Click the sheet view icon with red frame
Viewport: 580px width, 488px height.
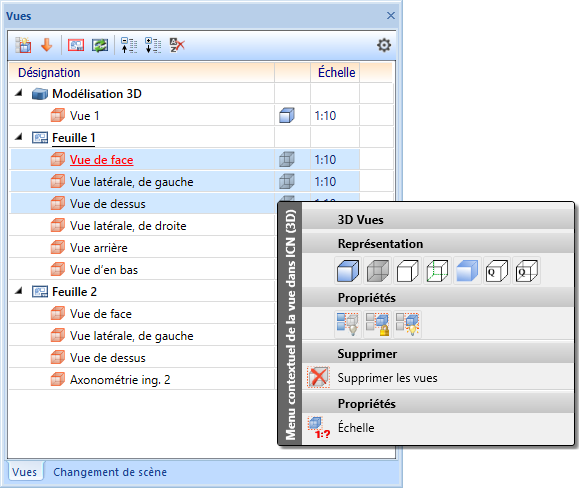pyautogui.click(x=76, y=46)
